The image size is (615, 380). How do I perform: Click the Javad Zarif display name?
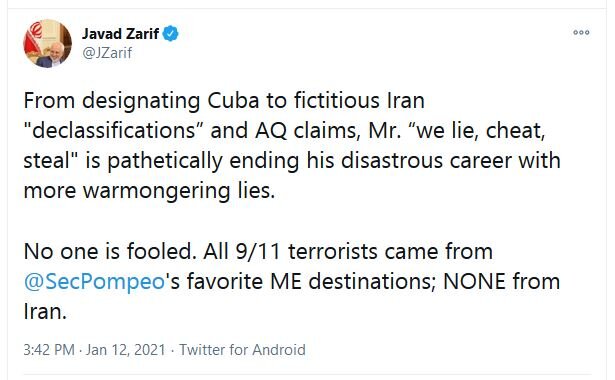point(120,34)
